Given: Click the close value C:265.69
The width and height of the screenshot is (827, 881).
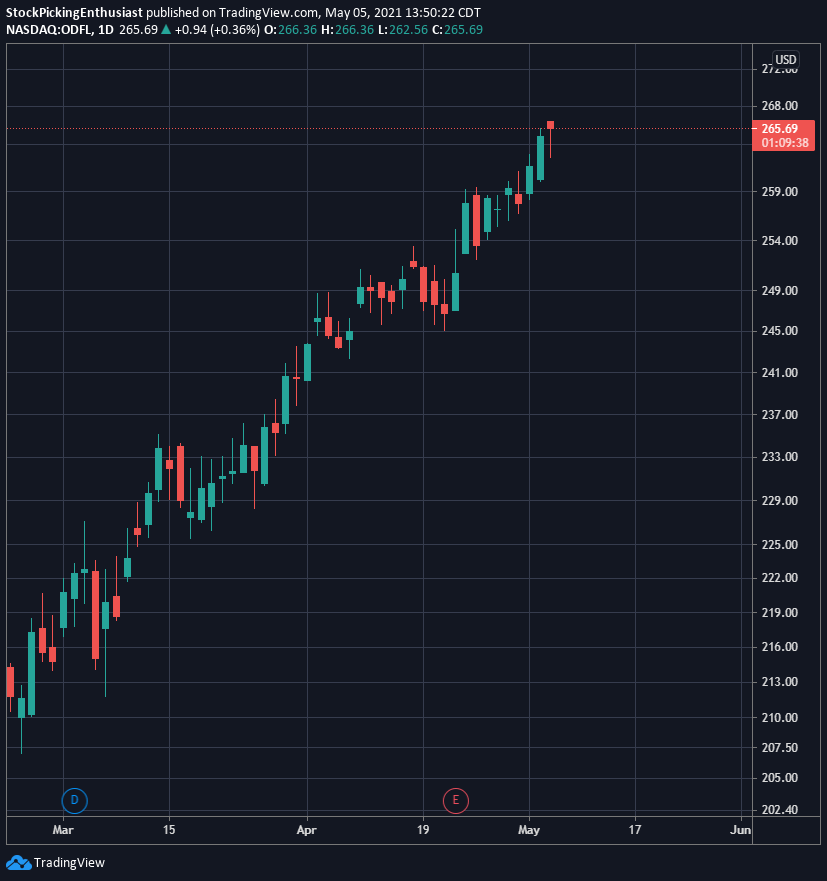Looking at the screenshot, I should 457,30.
